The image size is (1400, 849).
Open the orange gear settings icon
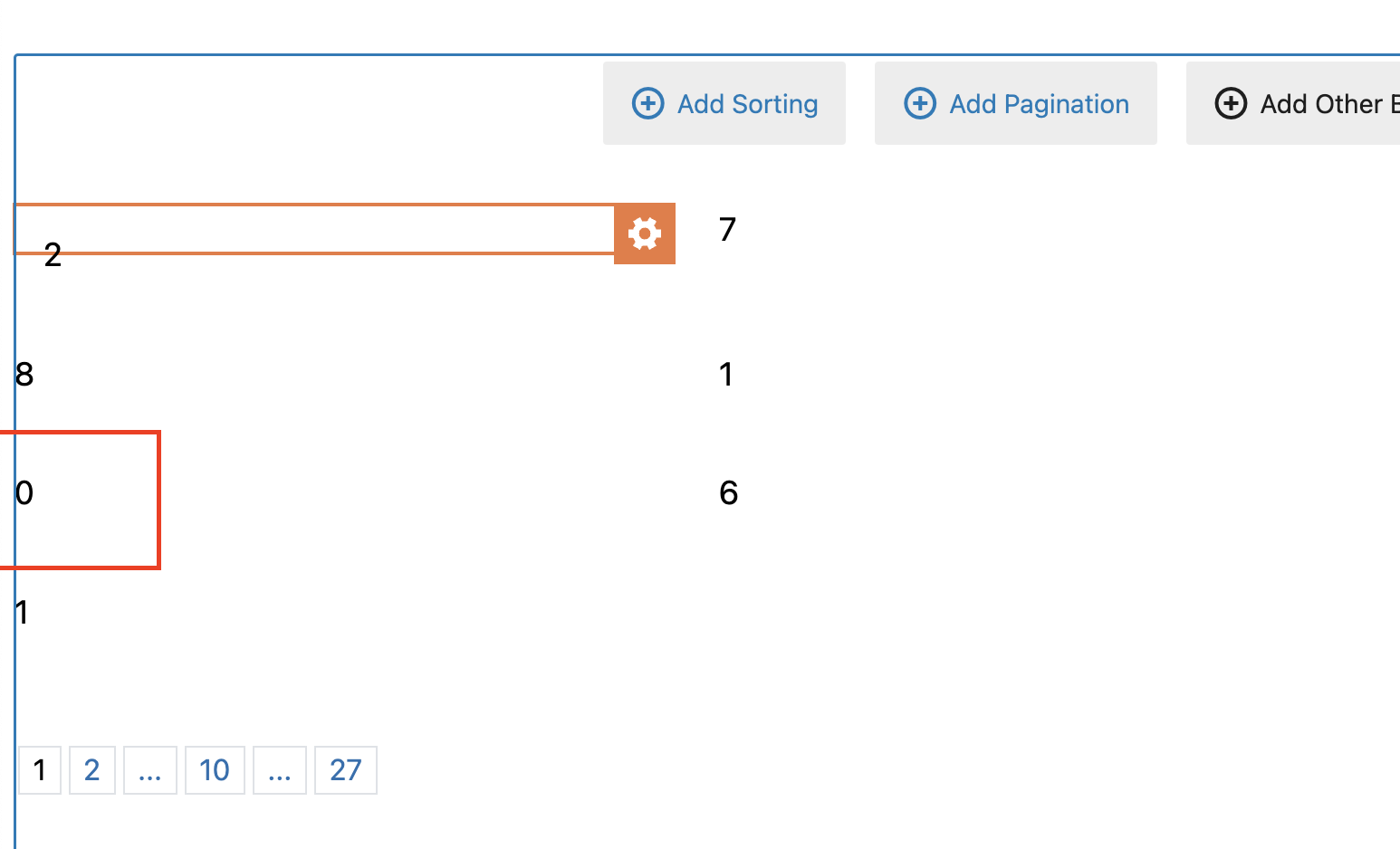pyautogui.click(x=645, y=234)
